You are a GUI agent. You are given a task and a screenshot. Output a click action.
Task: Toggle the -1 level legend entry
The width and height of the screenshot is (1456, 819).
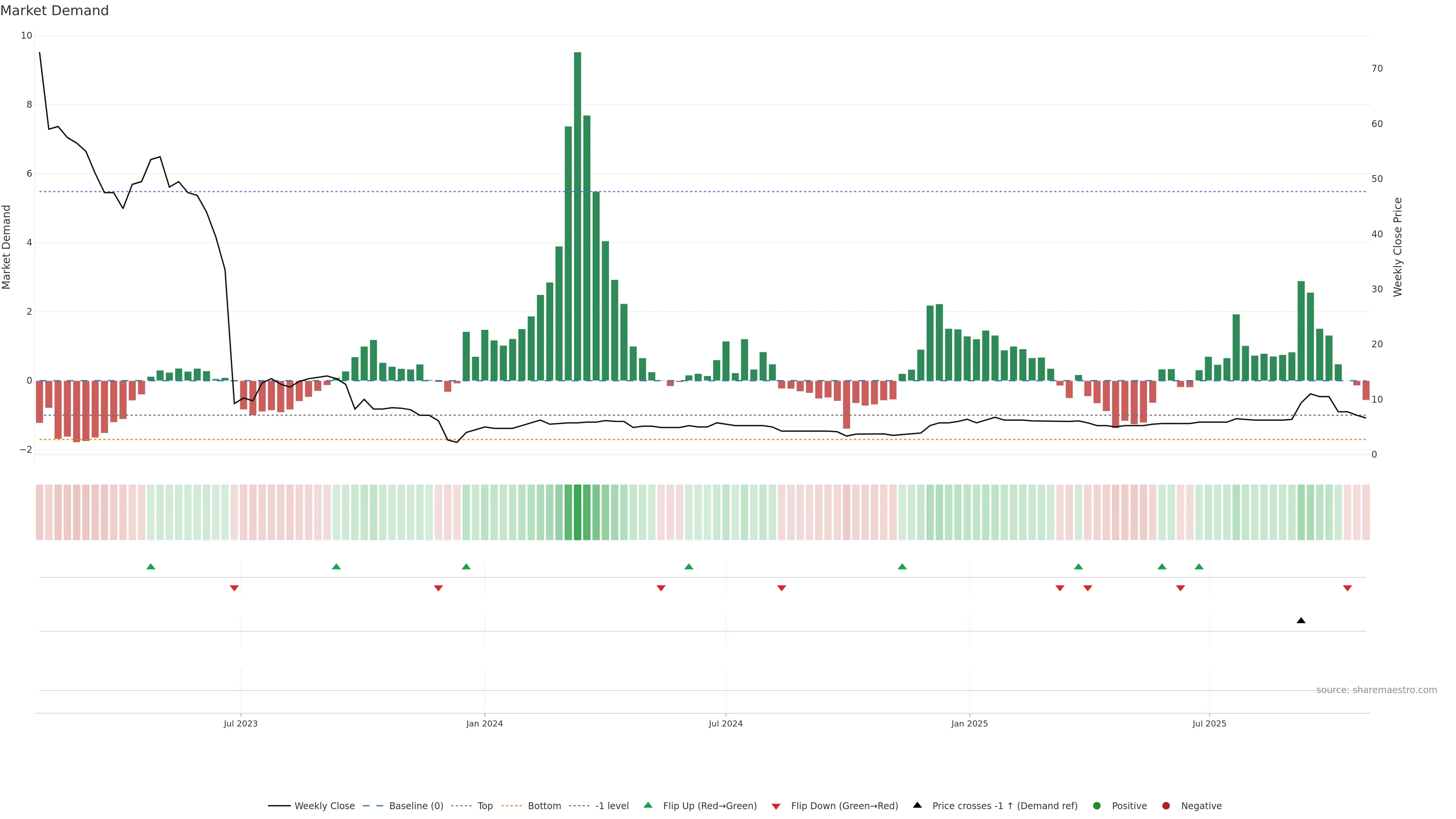click(612, 806)
